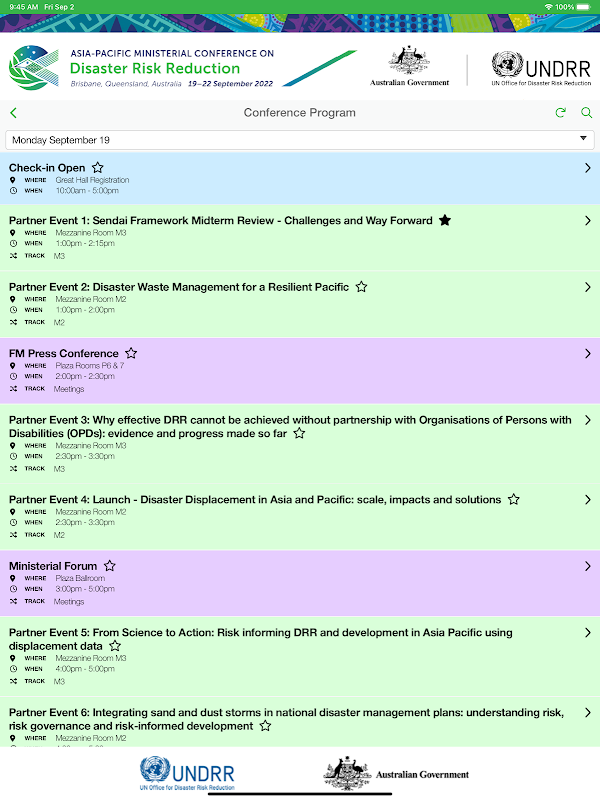Viewport: 600px width, 800px height.
Task: Open Ministerial Forum details chevron
Action: (x=587, y=566)
